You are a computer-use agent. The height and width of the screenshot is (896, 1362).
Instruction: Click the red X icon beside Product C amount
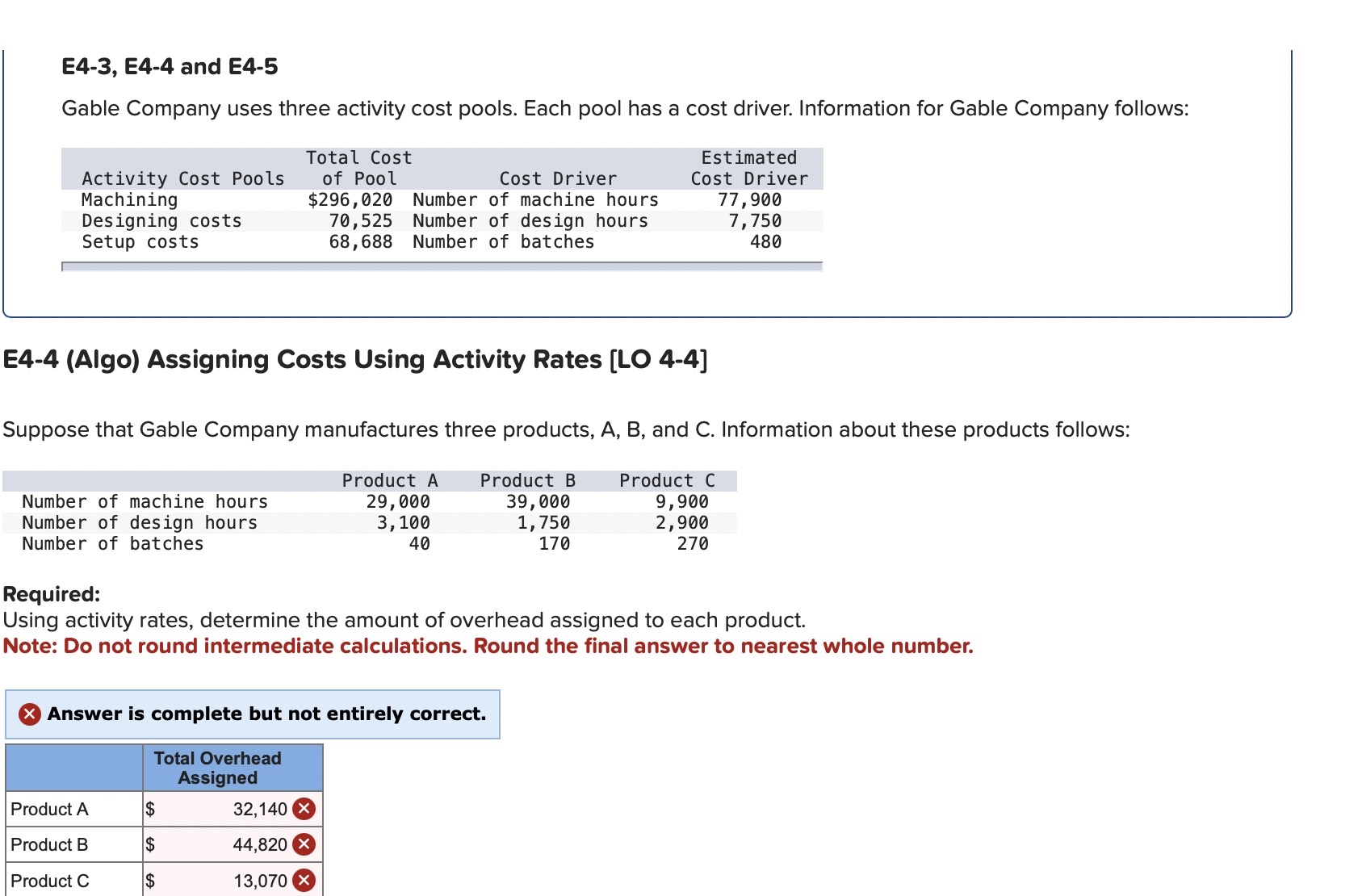pos(303,880)
